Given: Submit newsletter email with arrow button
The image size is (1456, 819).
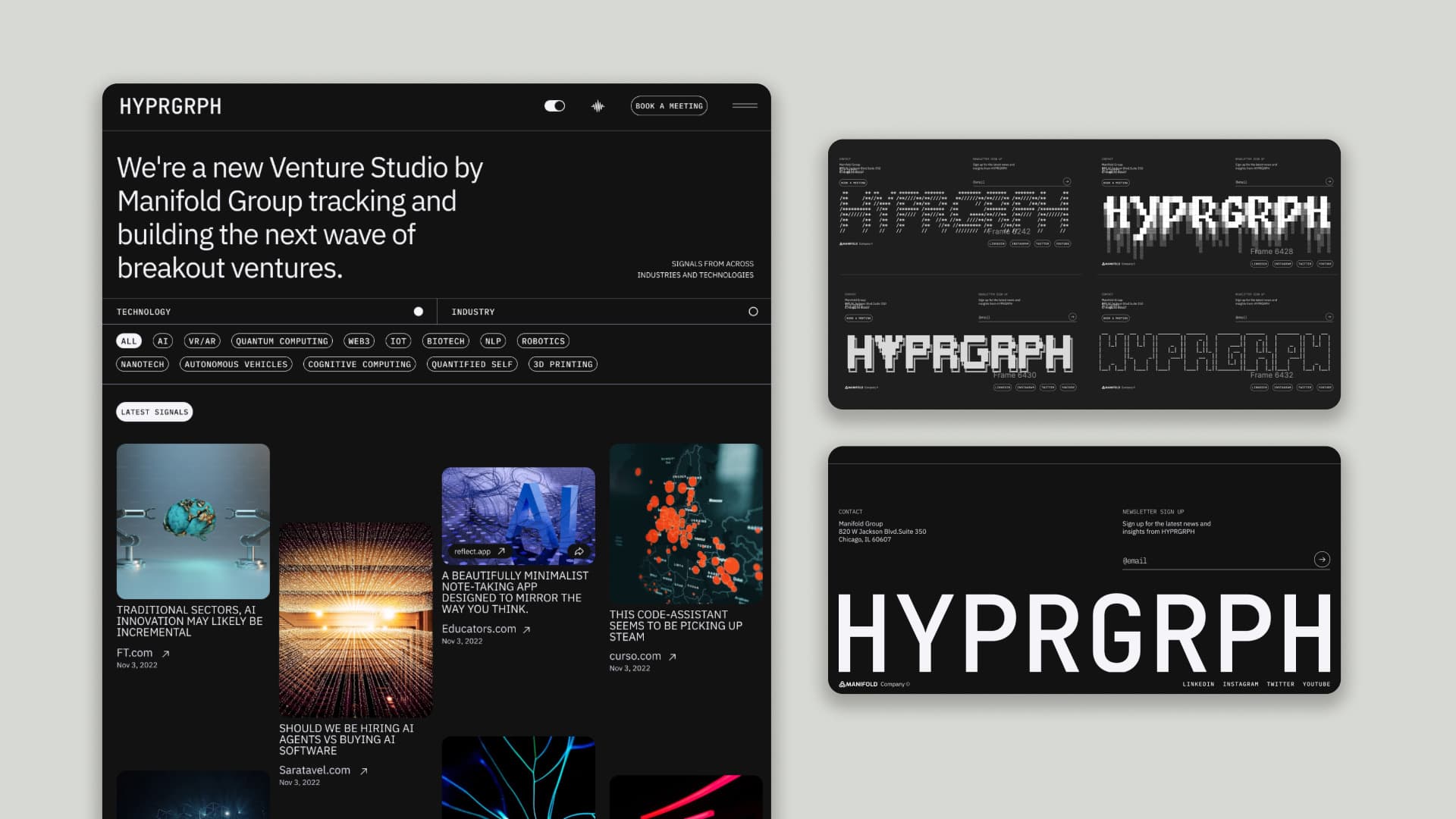Looking at the screenshot, I should pyautogui.click(x=1322, y=560).
